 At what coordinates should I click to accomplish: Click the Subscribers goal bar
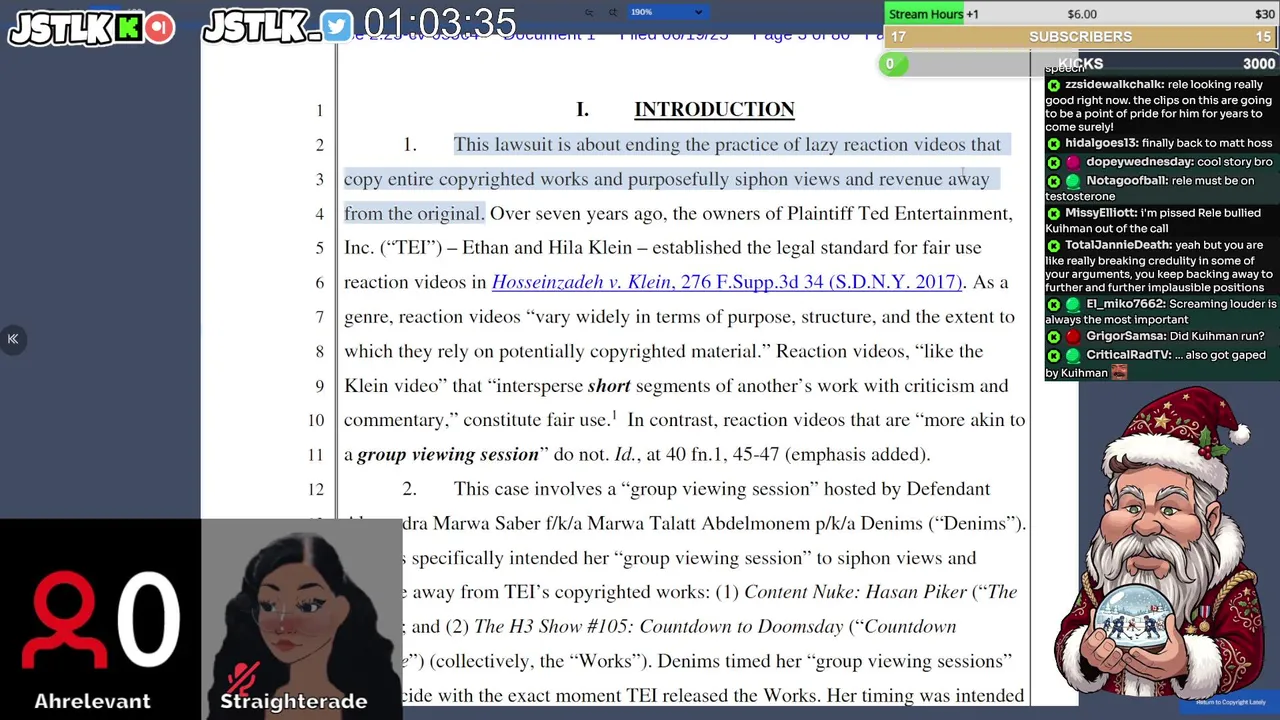pos(1081,36)
